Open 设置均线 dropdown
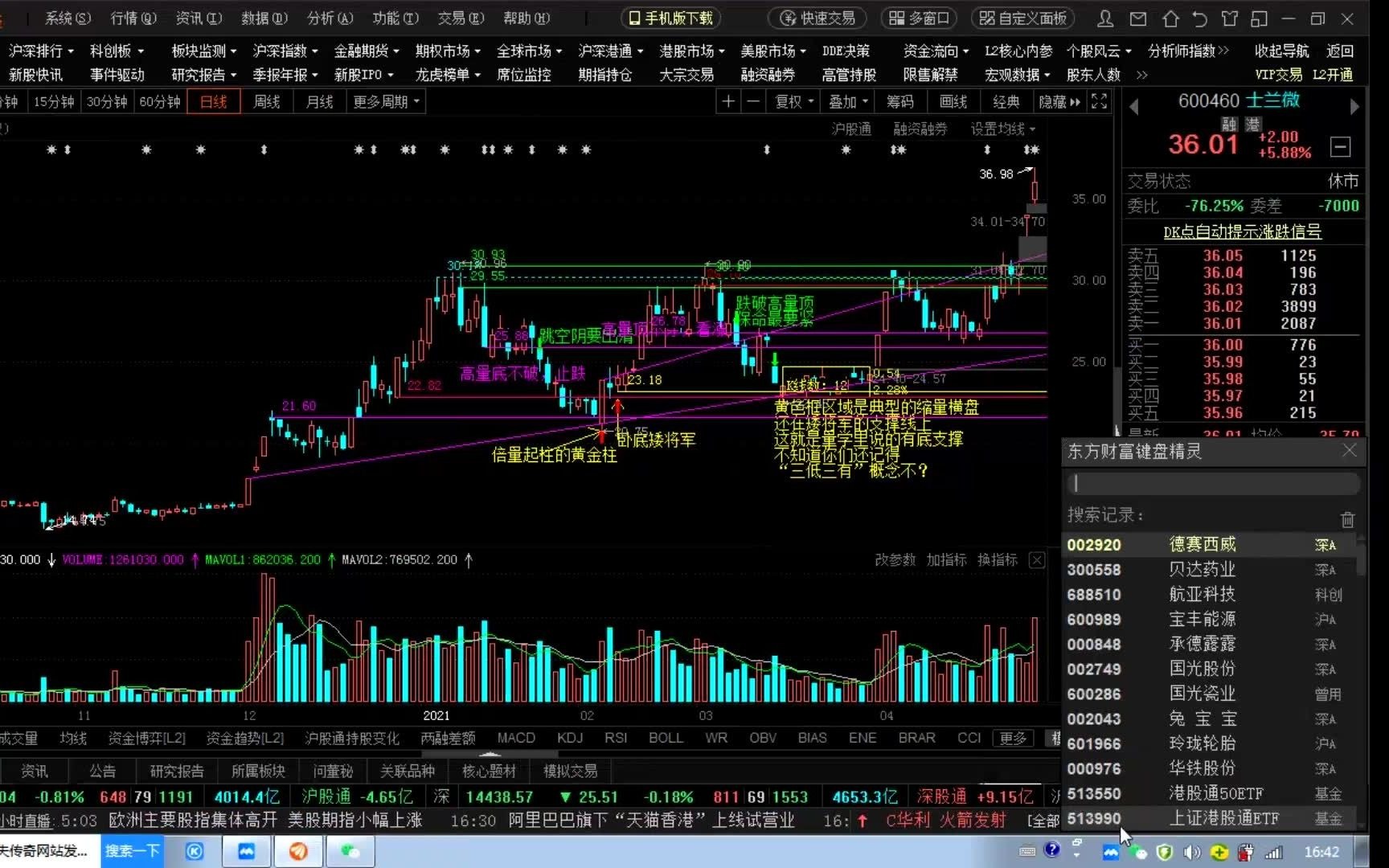The height and width of the screenshot is (868, 1389). (1003, 129)
